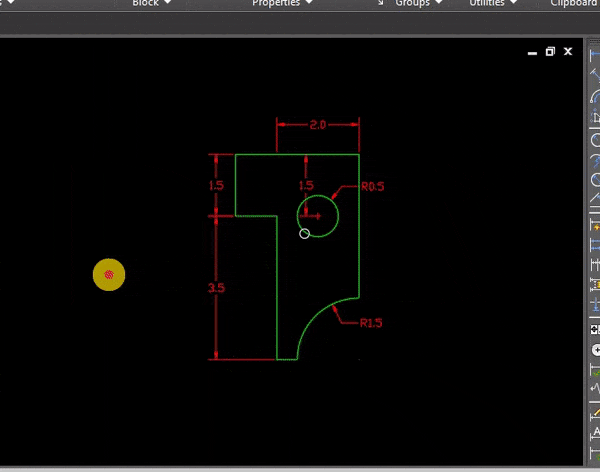Image resolution: width=600 pixels, height=472 pixels.
Task: Select the Continue dimension tool
Action: 595,264
